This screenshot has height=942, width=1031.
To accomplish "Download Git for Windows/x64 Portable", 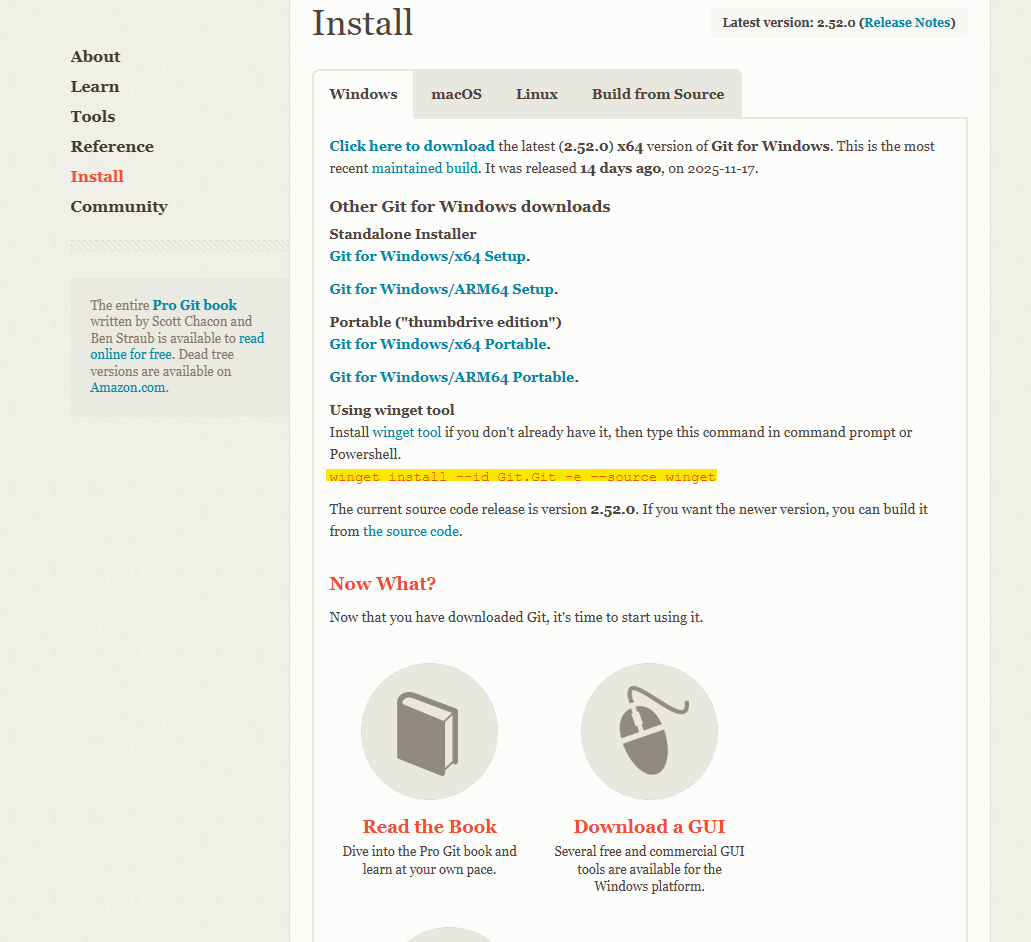I will [438, 344].
